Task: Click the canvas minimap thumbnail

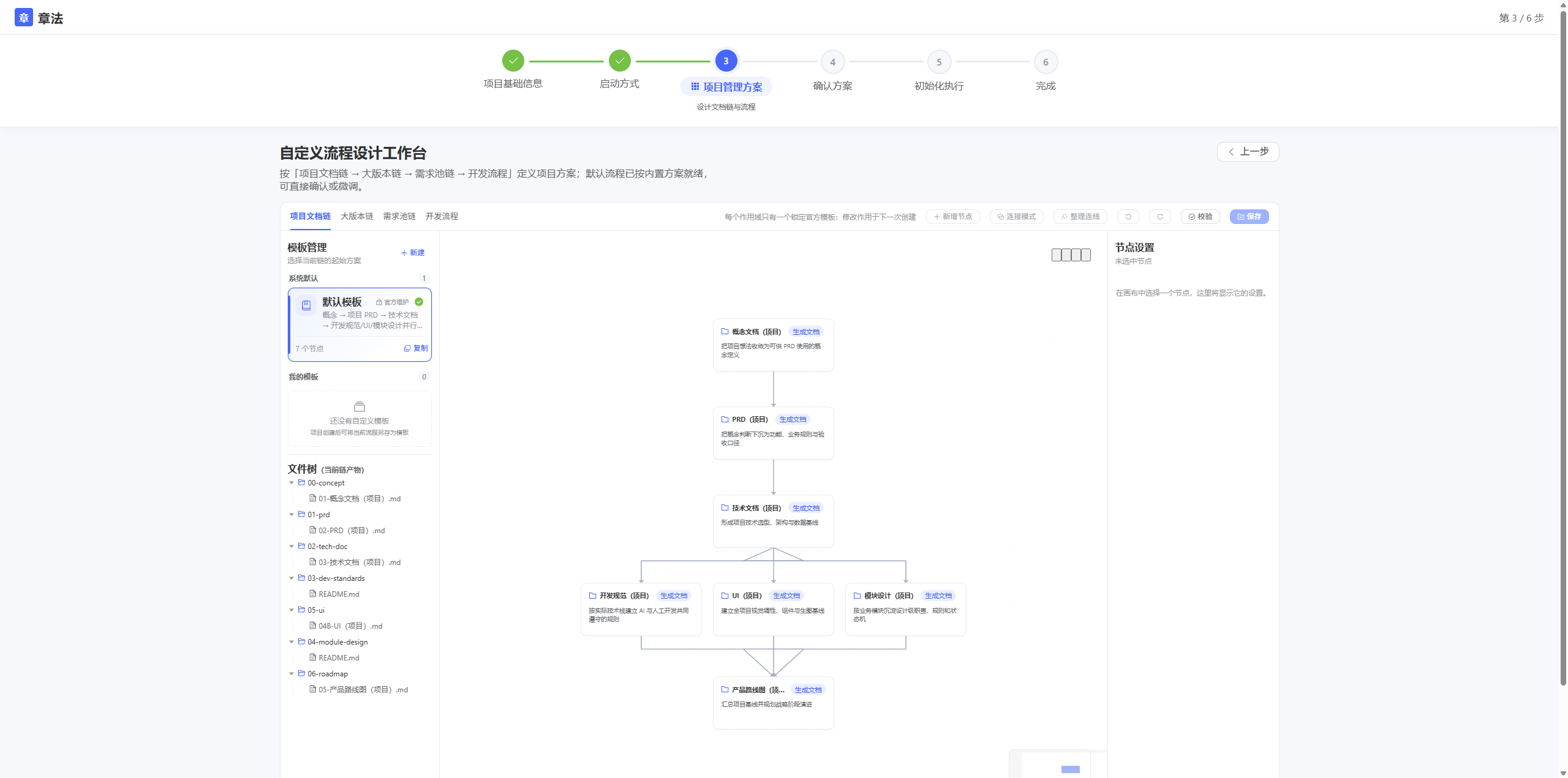Action: [1049, 764]
